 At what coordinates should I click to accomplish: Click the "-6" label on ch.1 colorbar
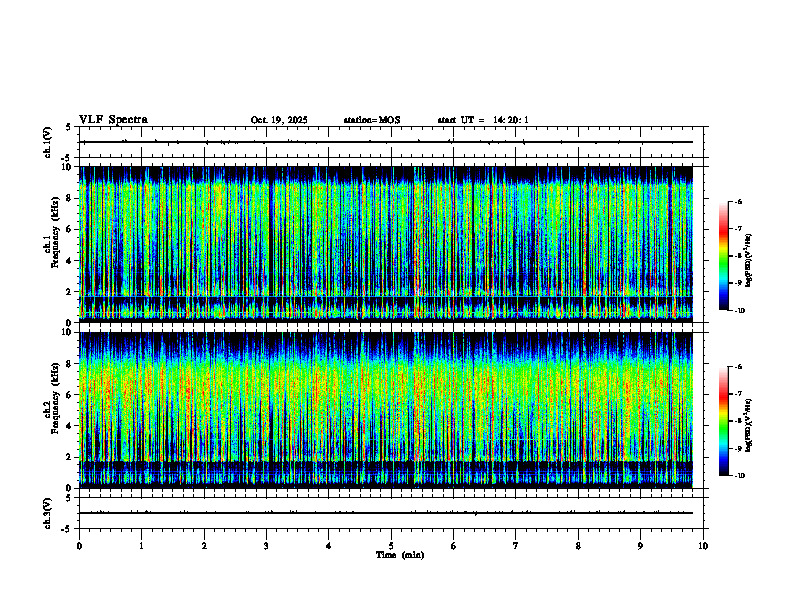point(738,201)
